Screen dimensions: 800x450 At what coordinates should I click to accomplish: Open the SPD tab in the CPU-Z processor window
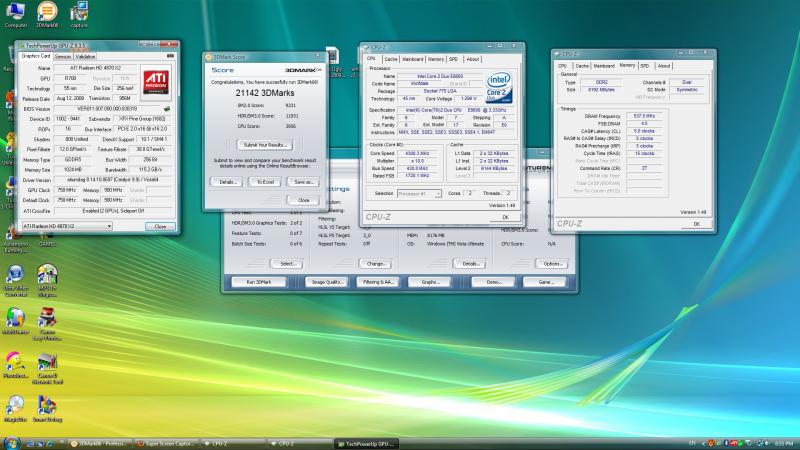454,59
